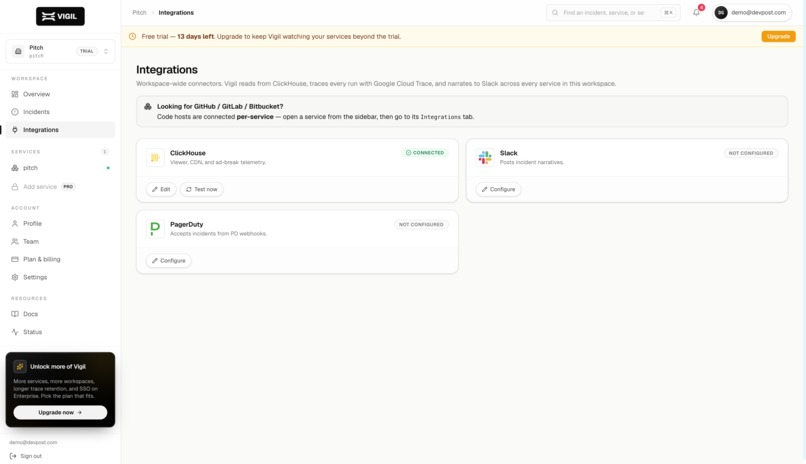Open Incidents in sidebar
The height and width of the screenshot is (464, 806).
pos(60,112)
